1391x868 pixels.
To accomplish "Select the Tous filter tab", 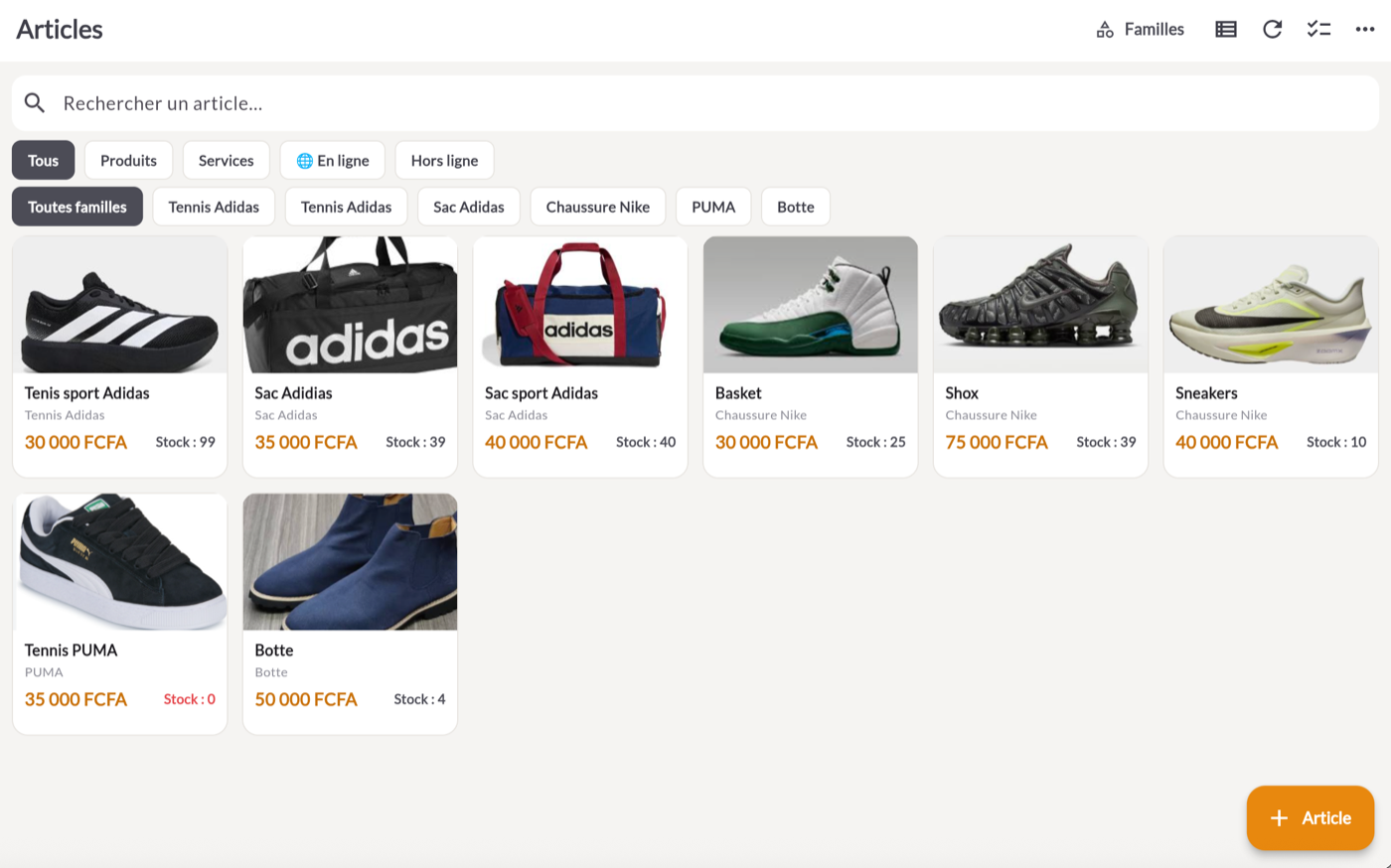I will pyautogui.click(x=44, y=161).
